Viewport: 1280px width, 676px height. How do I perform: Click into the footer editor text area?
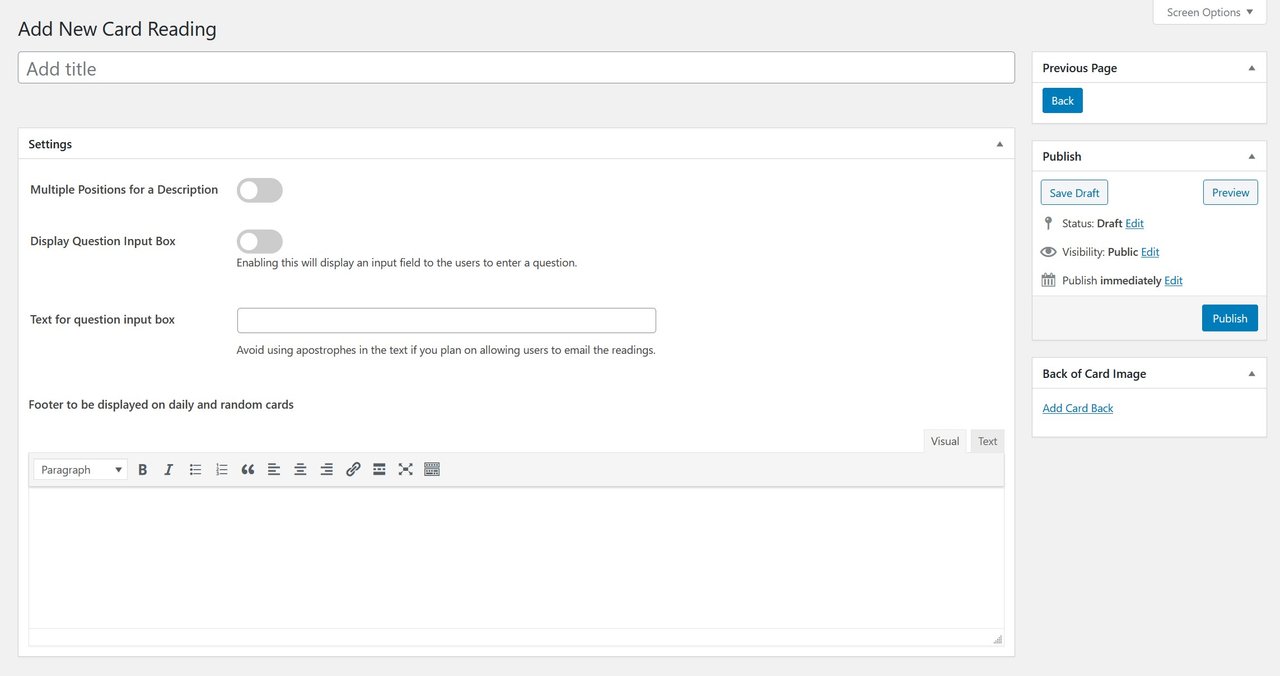(x=516, y=558)
